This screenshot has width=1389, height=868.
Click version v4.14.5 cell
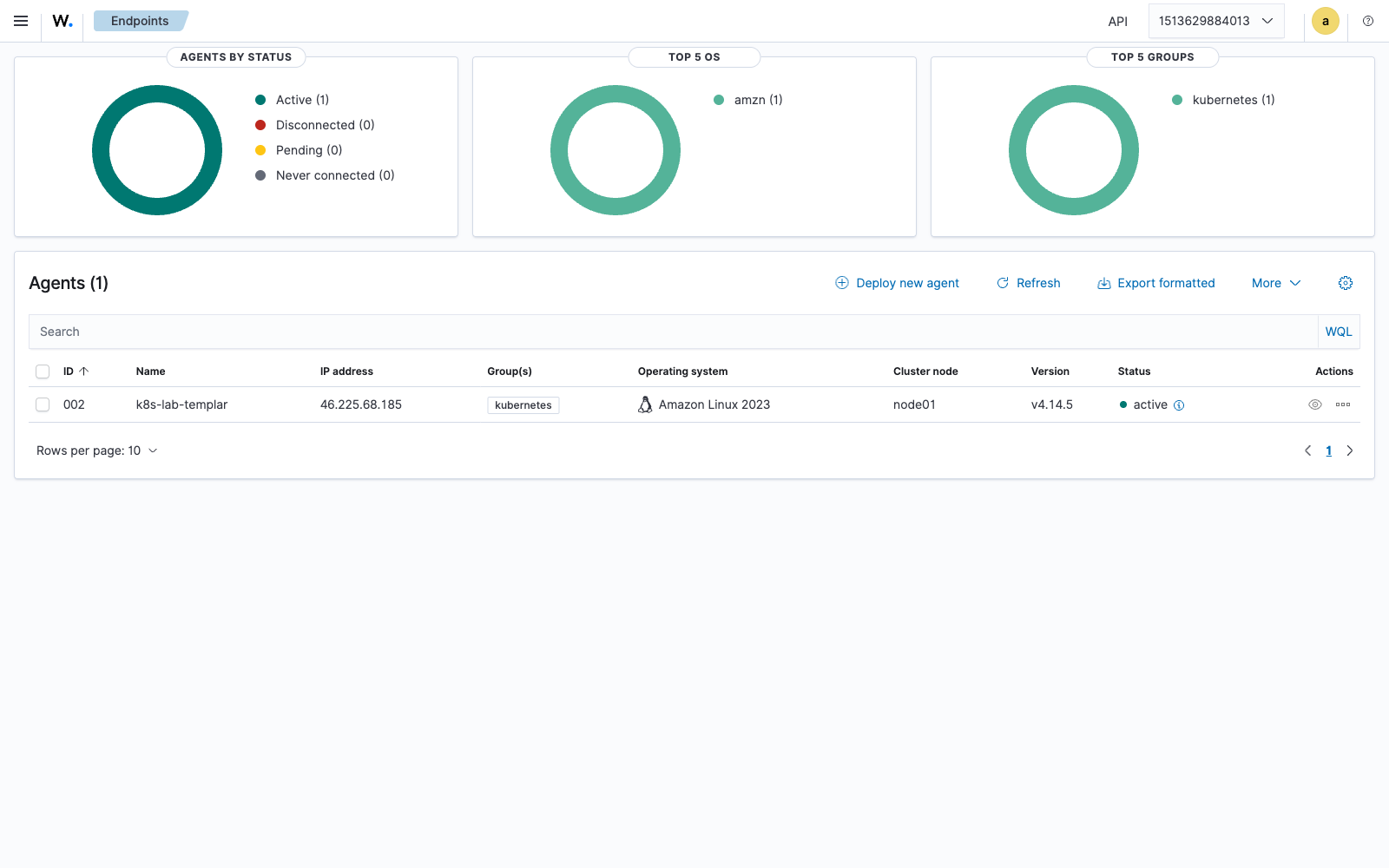[1052, 404]
